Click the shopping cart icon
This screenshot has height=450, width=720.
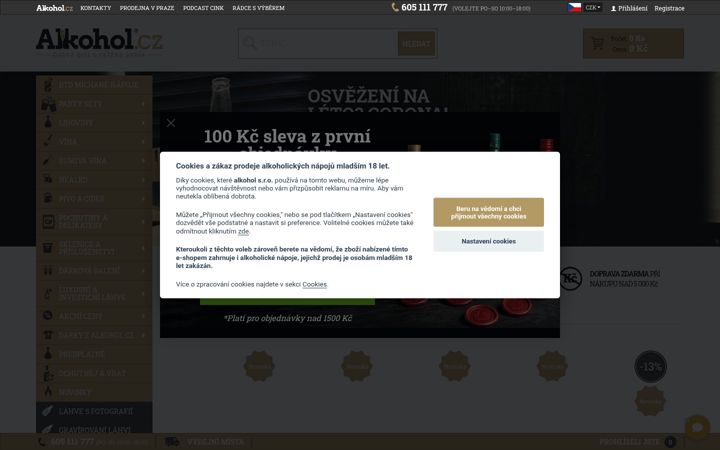(x=597, y=44)
